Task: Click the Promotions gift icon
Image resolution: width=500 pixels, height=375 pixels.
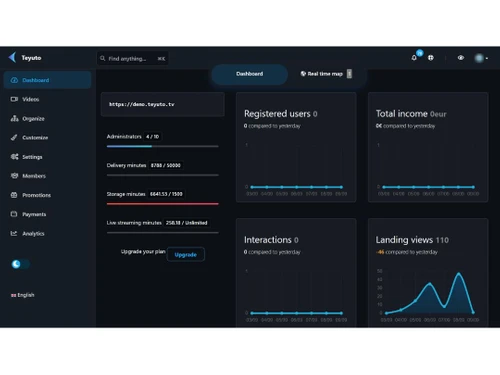Action: click(14, 195)
